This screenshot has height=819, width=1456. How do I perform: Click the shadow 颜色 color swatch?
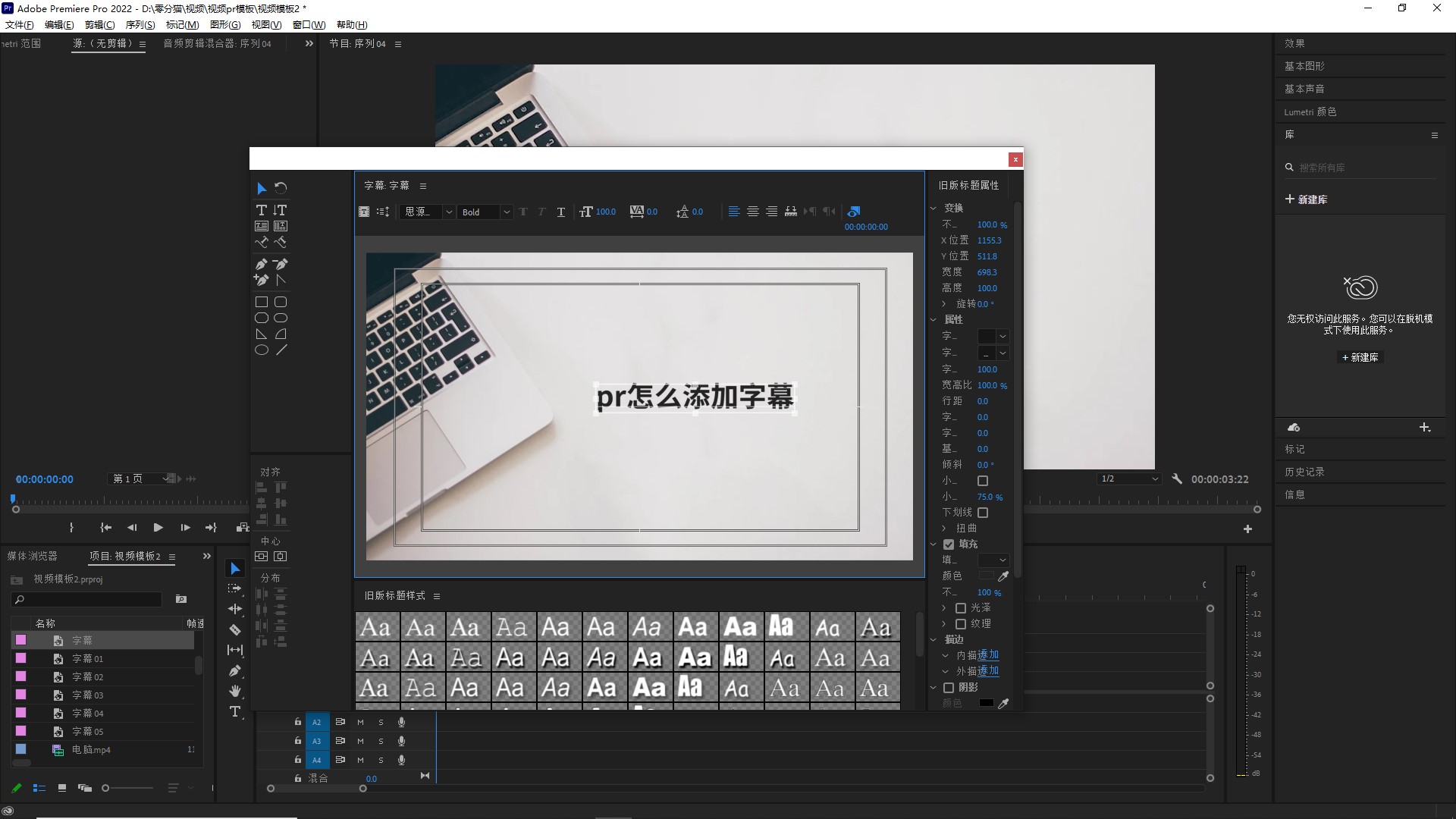[986, 703]
